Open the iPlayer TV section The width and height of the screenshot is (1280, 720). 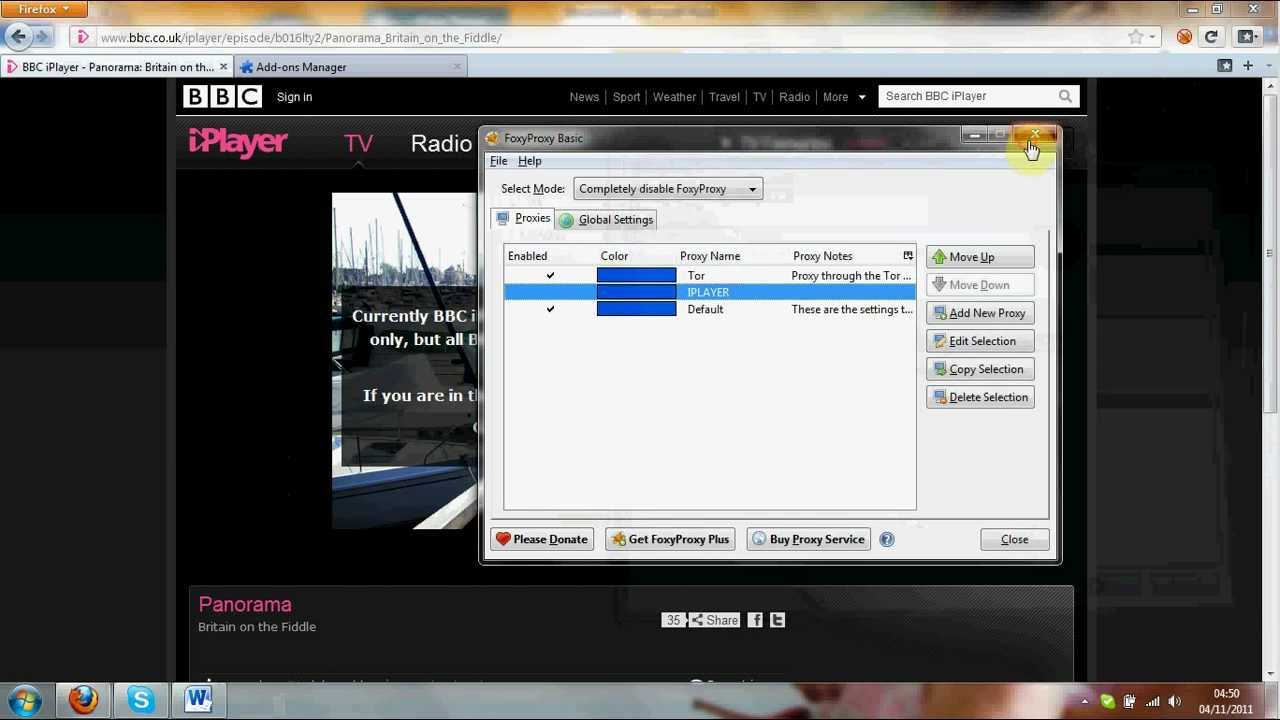pyautogui.click(x=358, y=143)
